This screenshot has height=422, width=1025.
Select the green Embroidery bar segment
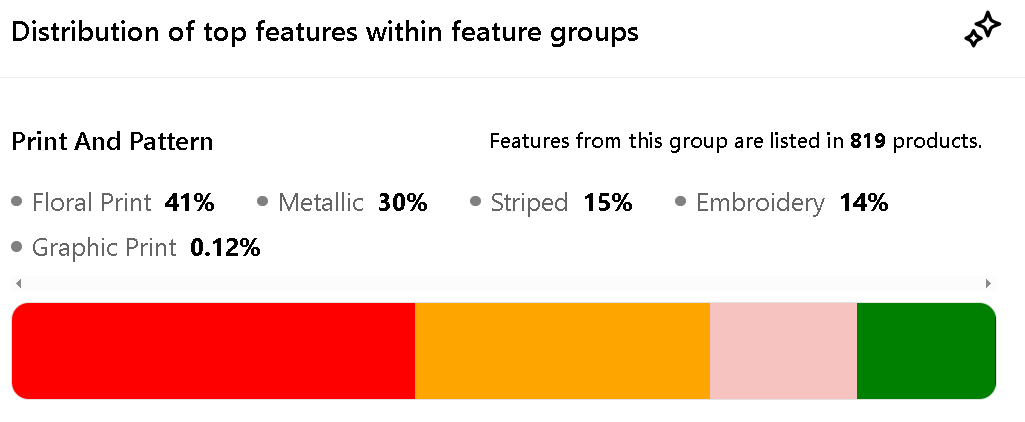pyautogui.click(x=926, y=350)
